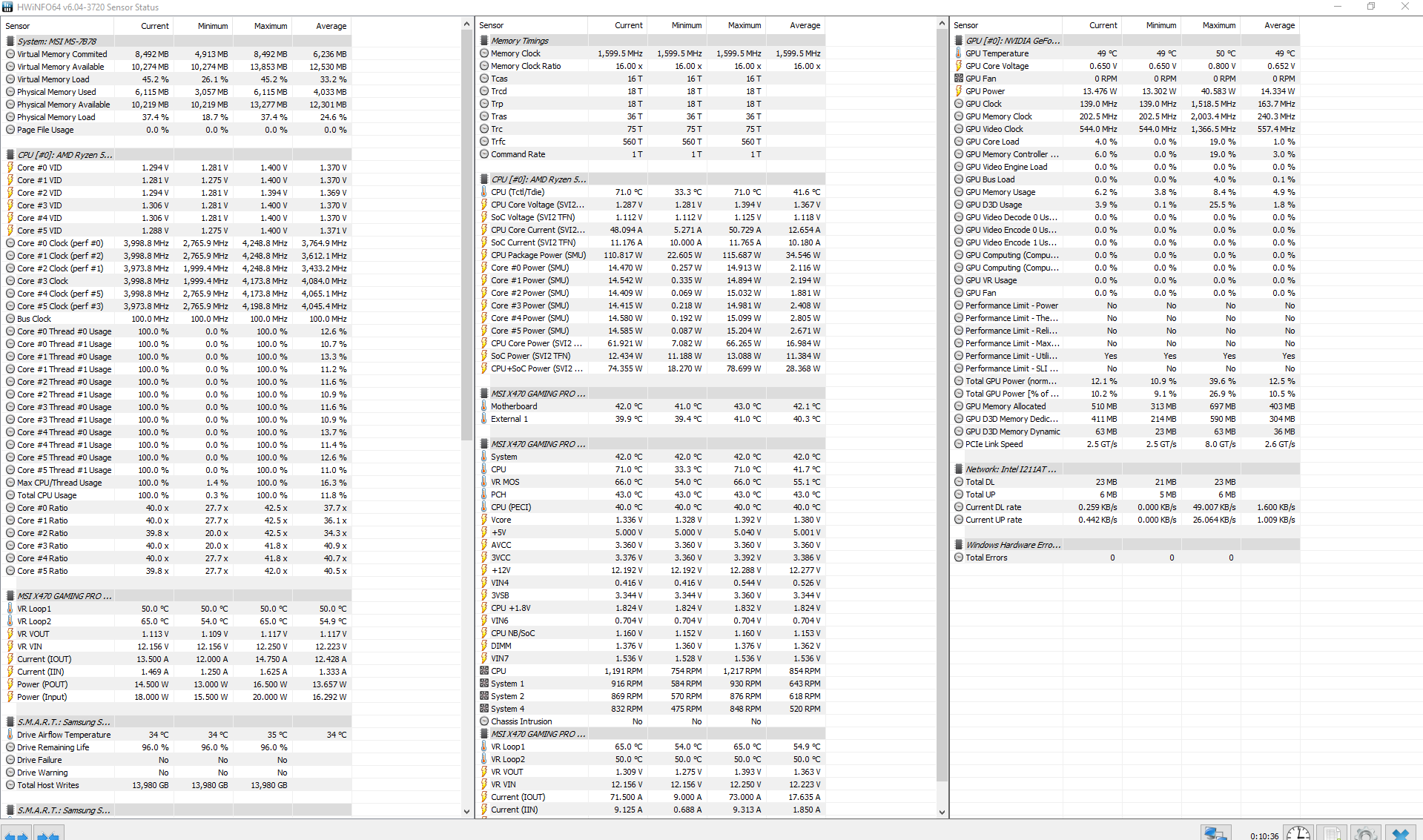Click the shrink columns arrows button
1423x840 pixels.
(49, 833)
